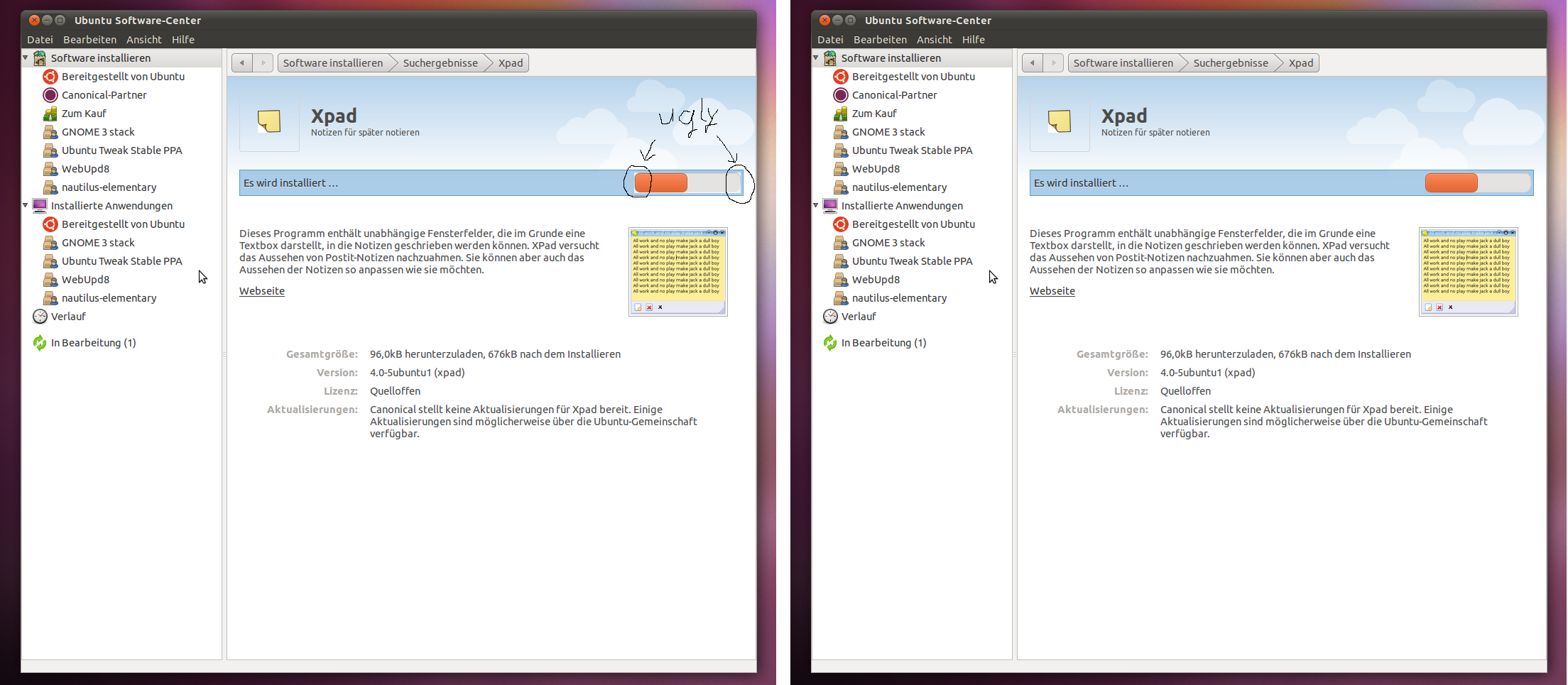Click the Canonical-Partner icon in left window
Screen dimensions: 1568x685
tap(50, 95)
